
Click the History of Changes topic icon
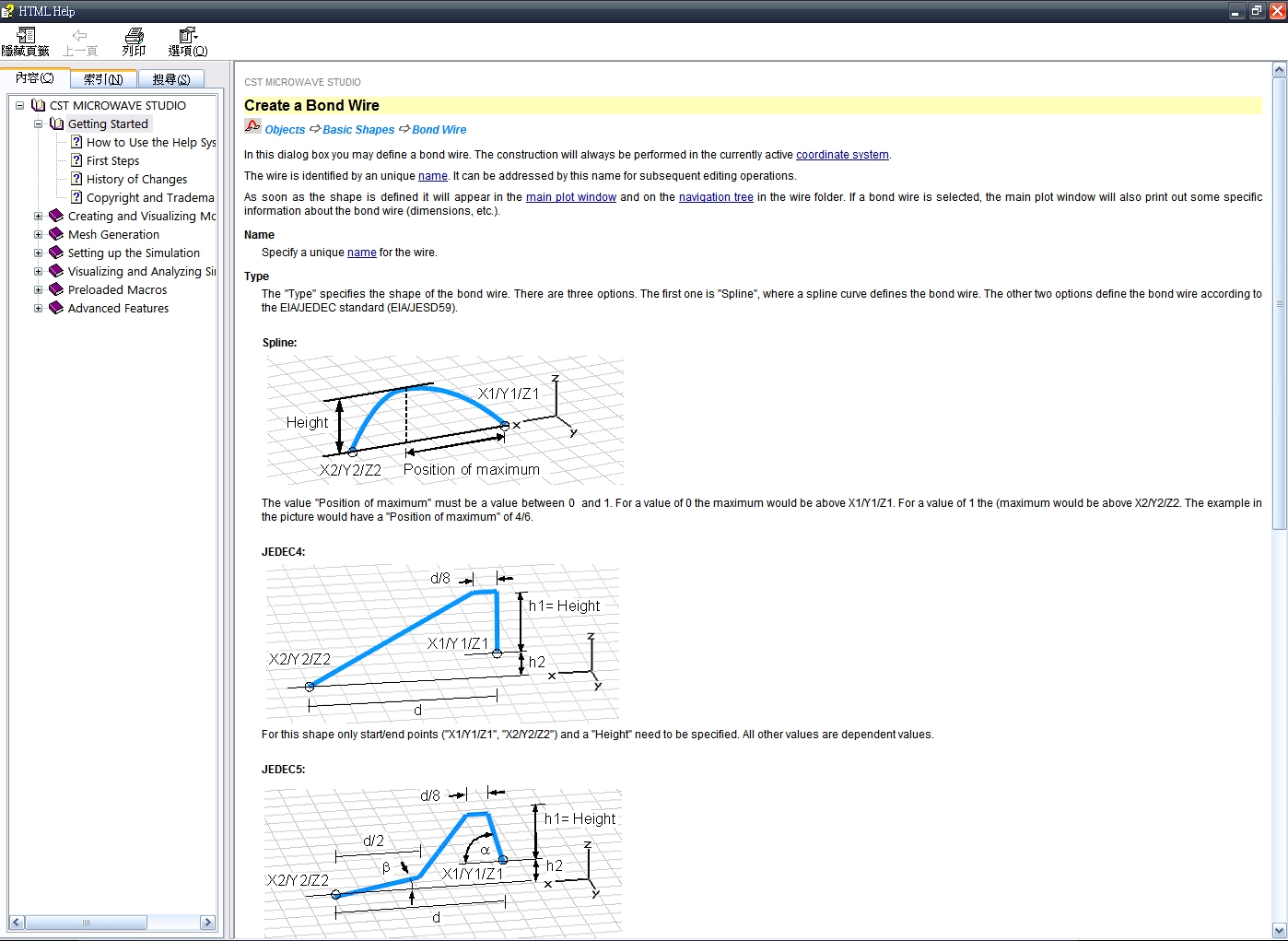tap(76, 179)
